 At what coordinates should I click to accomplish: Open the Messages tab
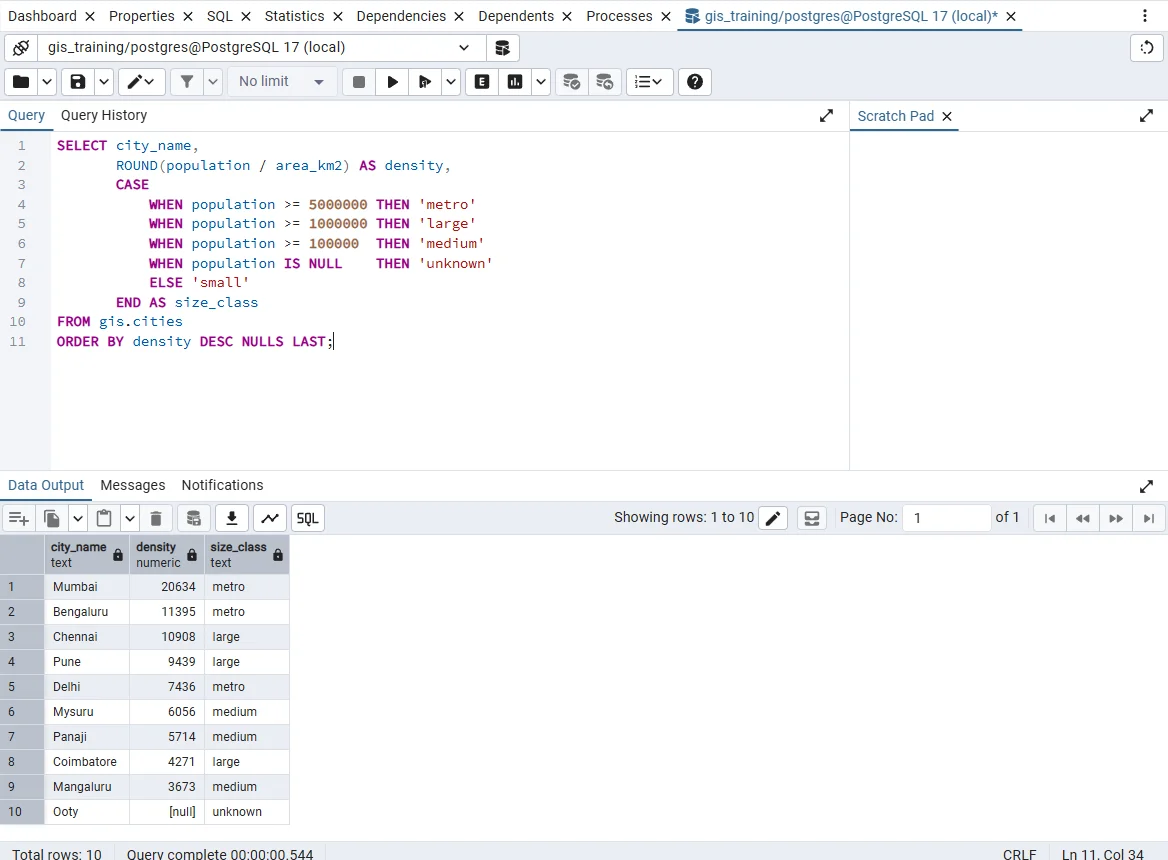[x=133, y=485]
